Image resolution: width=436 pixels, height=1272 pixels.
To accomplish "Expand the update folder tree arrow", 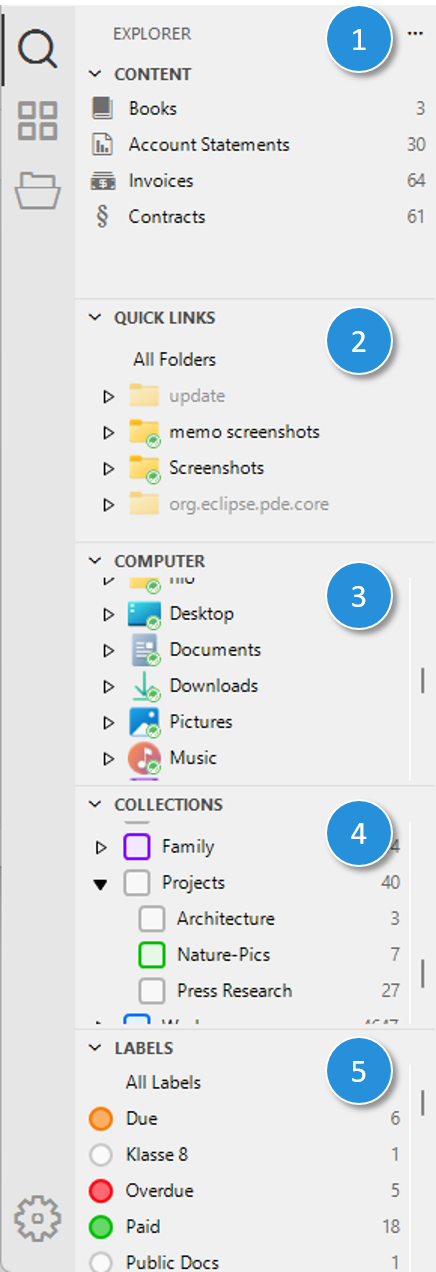I will pos(109,397).
